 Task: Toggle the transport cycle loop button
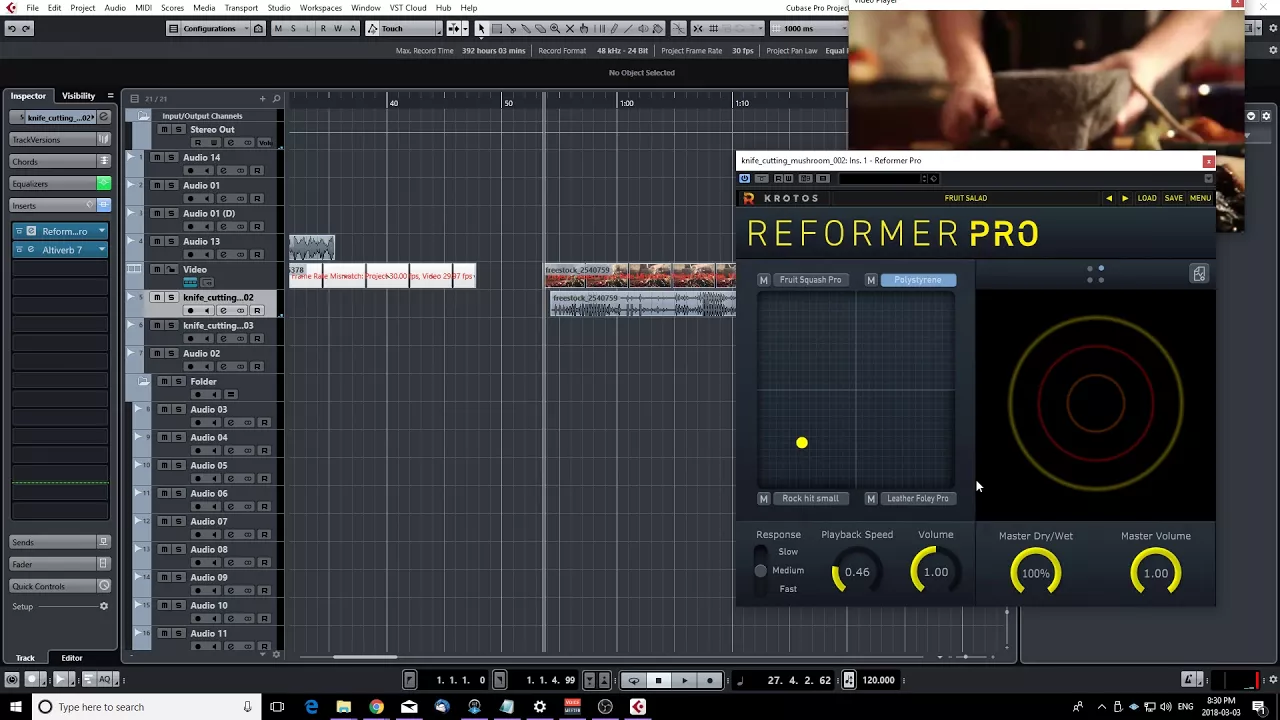tap(633, 680)
